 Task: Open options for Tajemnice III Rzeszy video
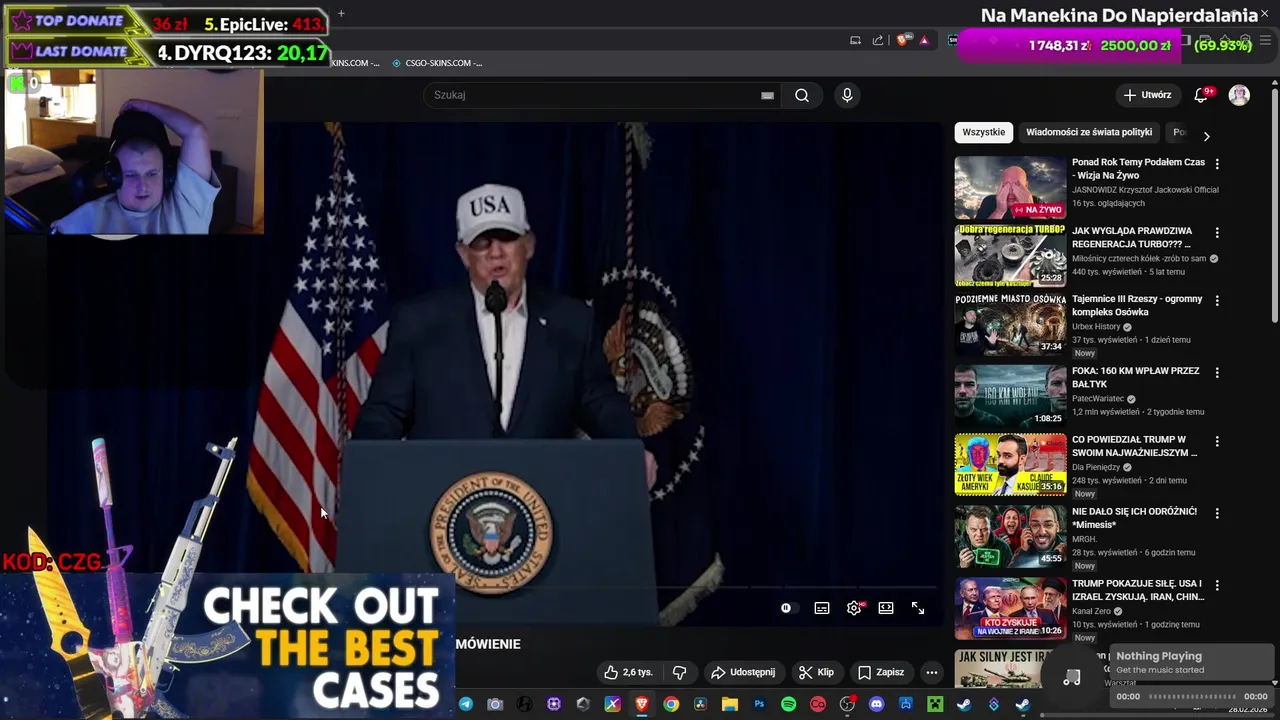click(1217, 300)
